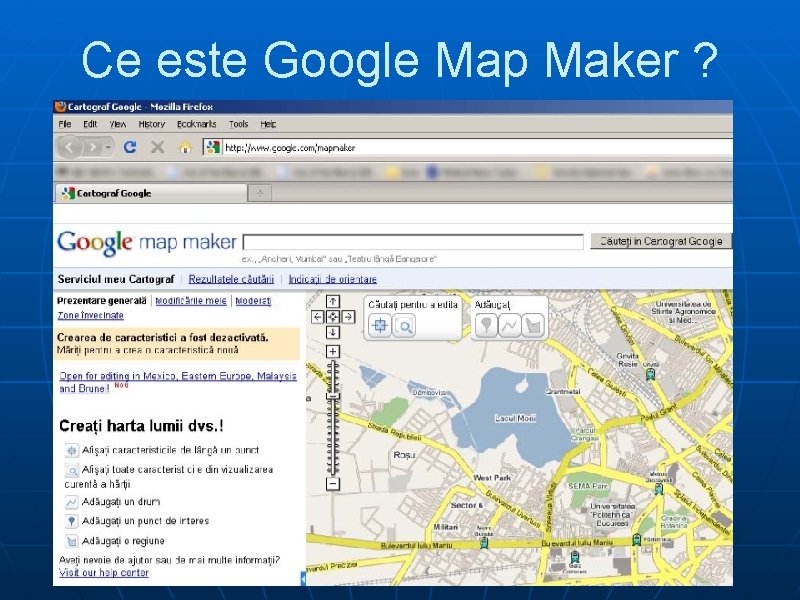Click the icon beside Adăugați un drum
The height and width of the screenshot is (600, 800).
pos(71,502)
